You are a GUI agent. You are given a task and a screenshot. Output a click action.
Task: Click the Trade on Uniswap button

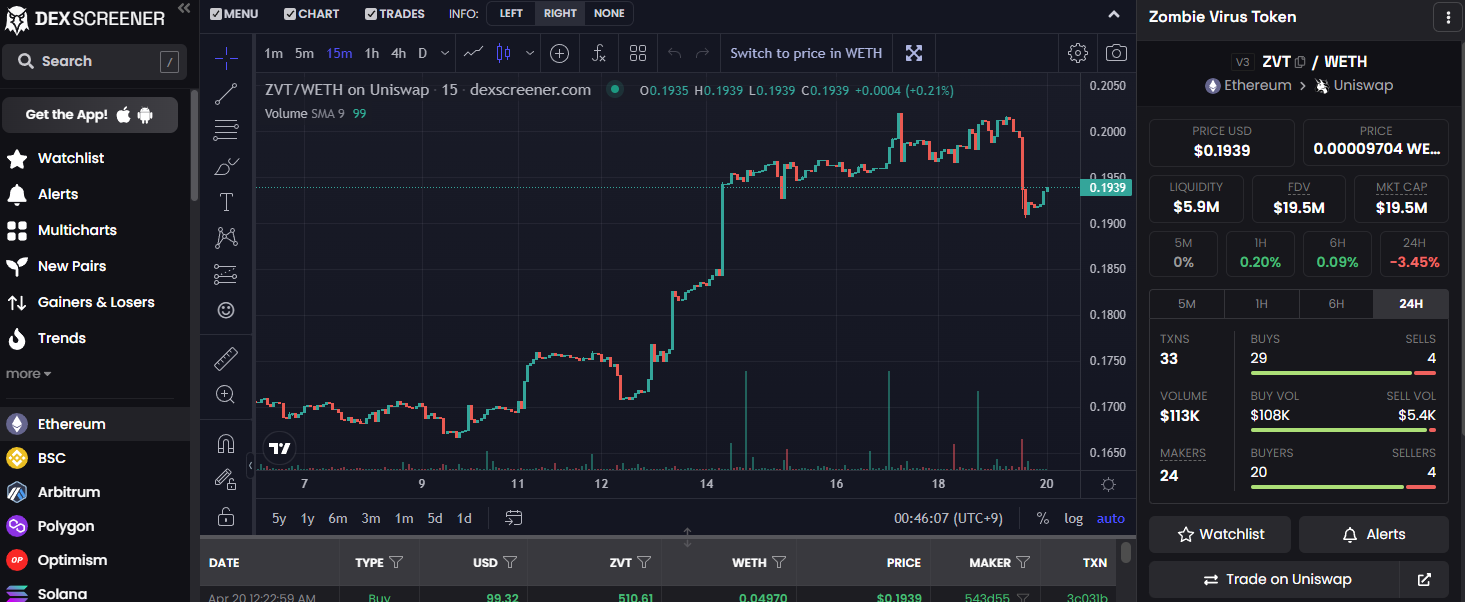[1273, 579]
